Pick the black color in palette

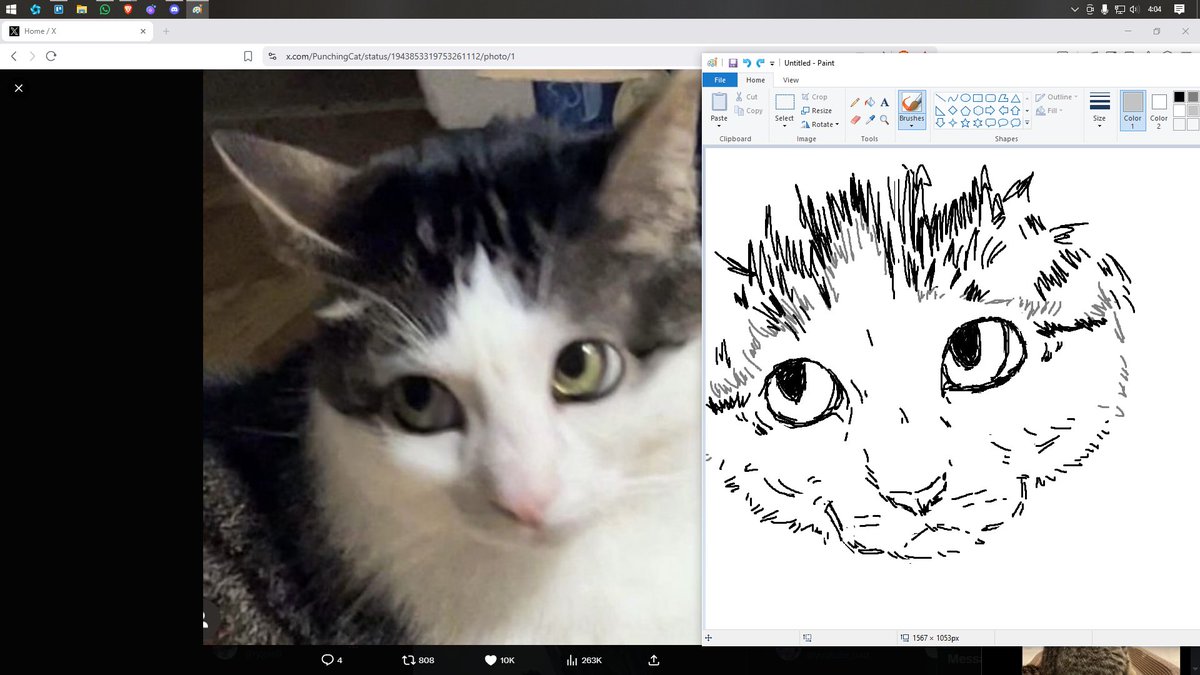[1180, 97]
